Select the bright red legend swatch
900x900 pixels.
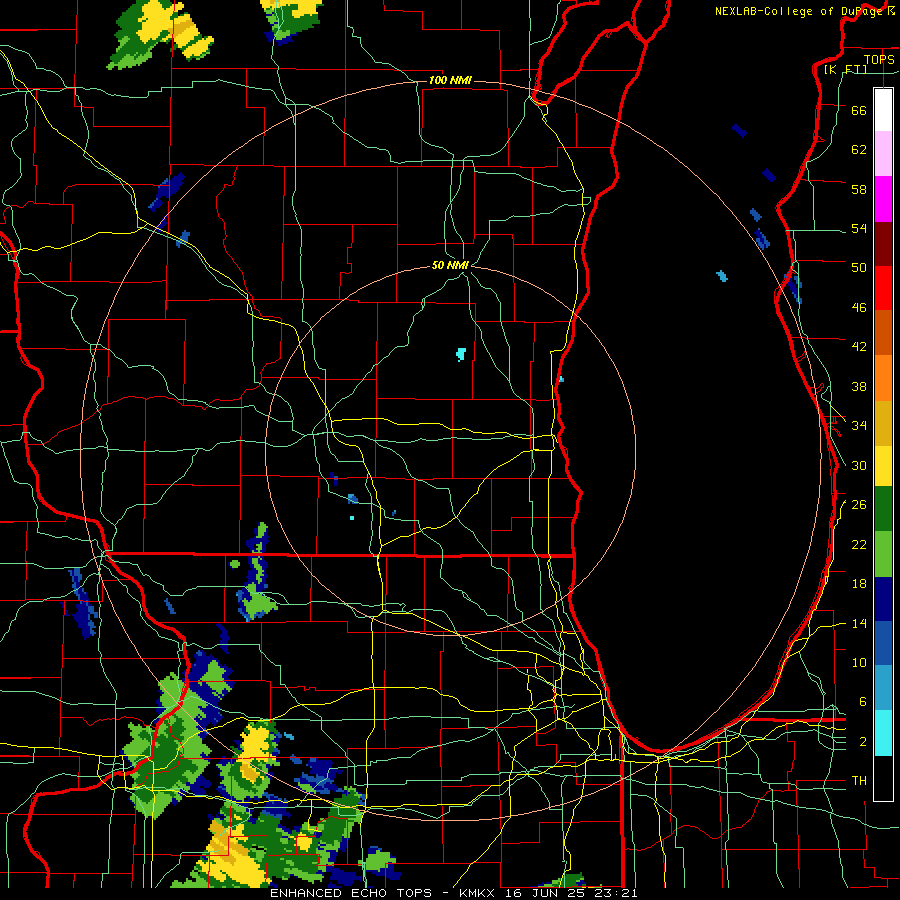(x=883, y=288)
